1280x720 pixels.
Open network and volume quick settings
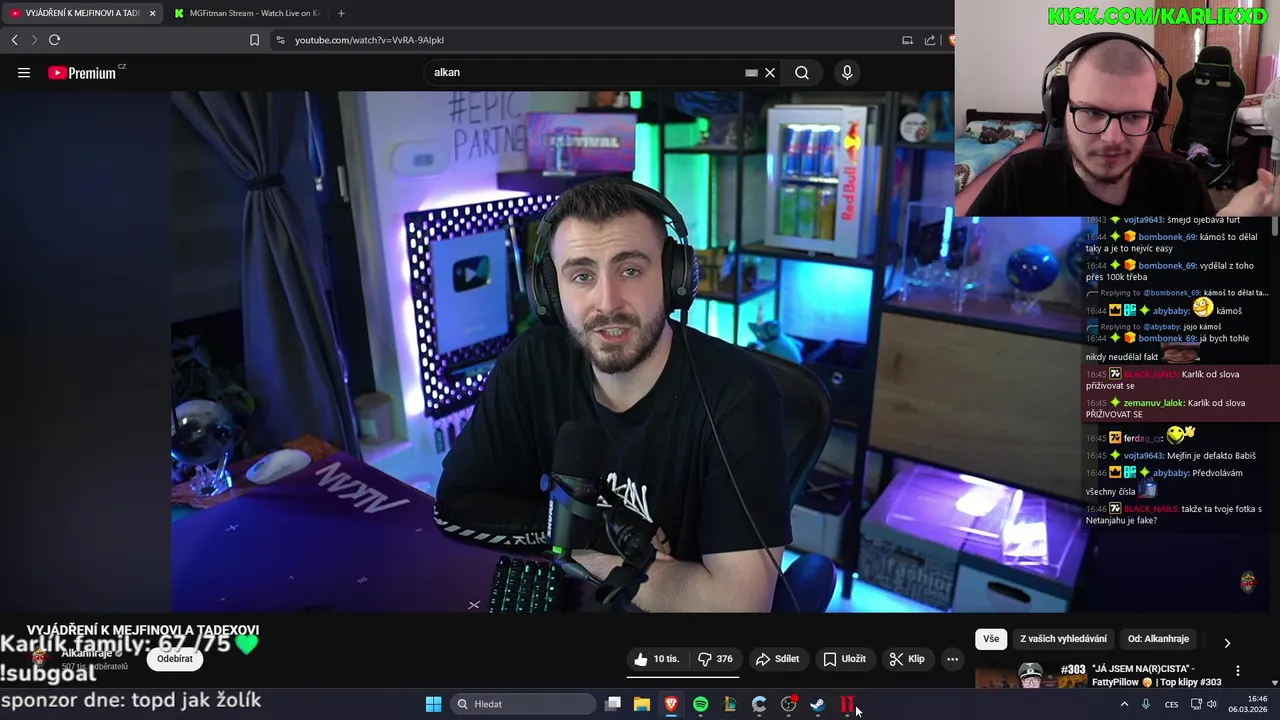pos(1204,704)
